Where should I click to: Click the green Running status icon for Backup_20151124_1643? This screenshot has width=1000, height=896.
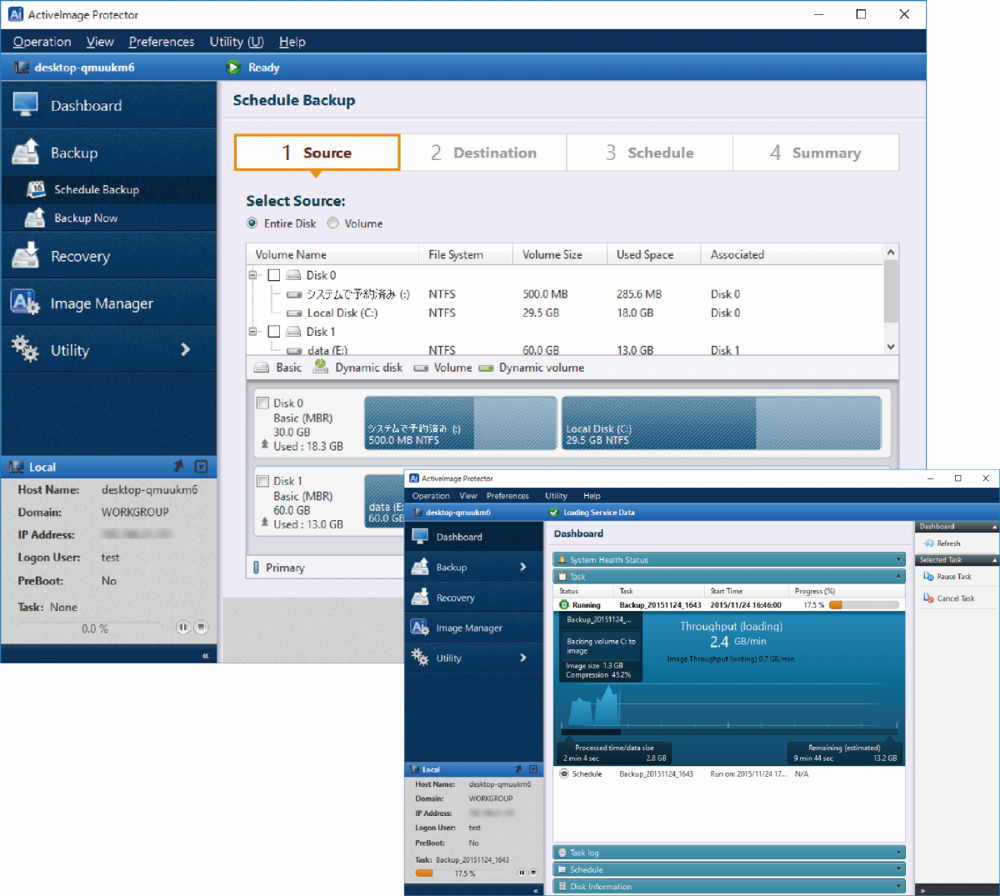(564, 605)
